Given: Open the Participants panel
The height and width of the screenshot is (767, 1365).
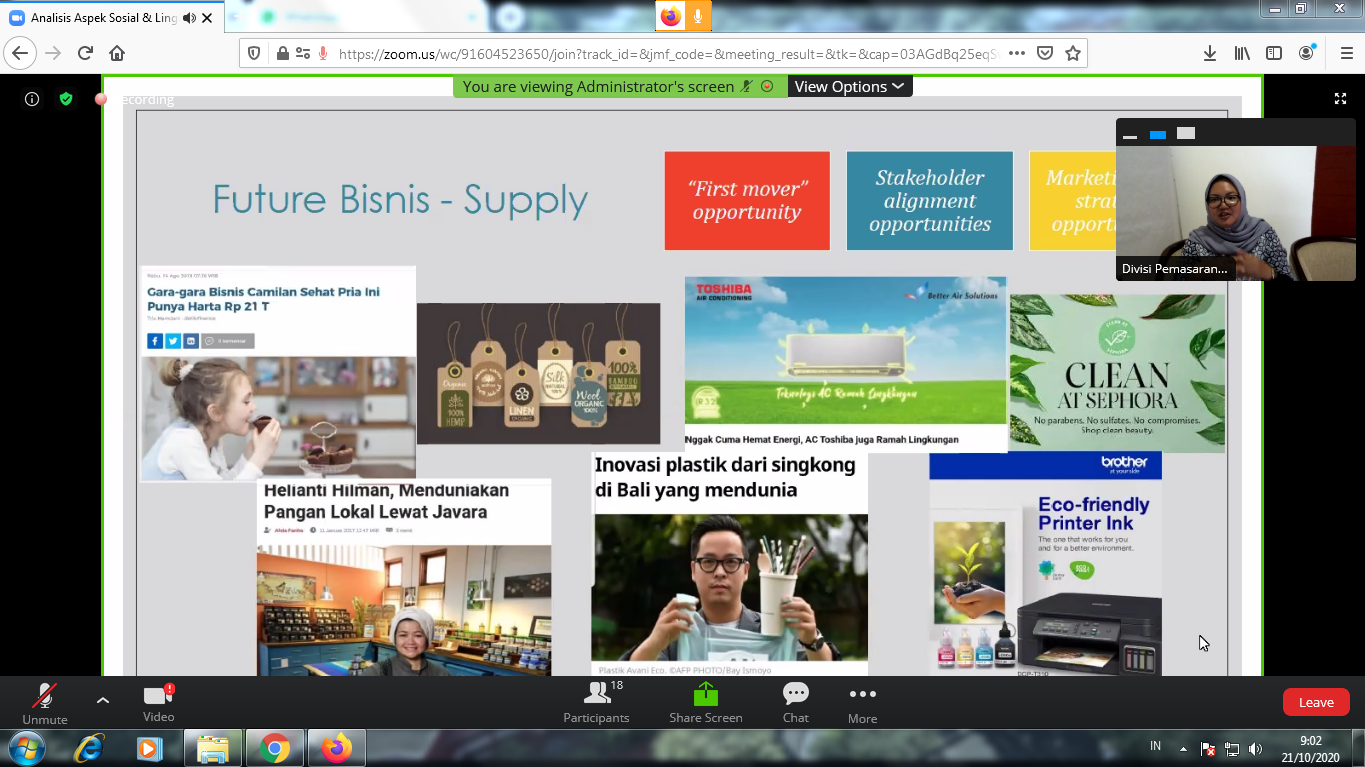Looking at the screenshot, I should pyautogui.click(x=596, y=703).
